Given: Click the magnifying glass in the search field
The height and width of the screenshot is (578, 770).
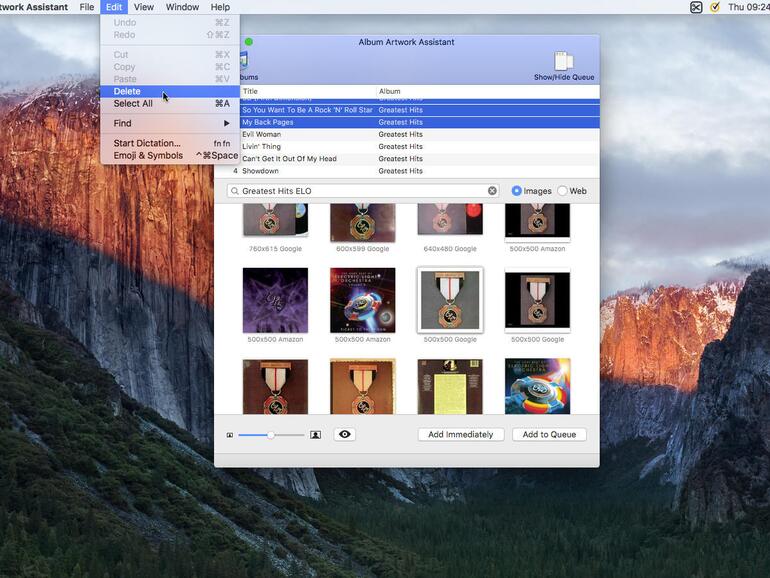Looking at the screenshot, I should tap(234, 191).
